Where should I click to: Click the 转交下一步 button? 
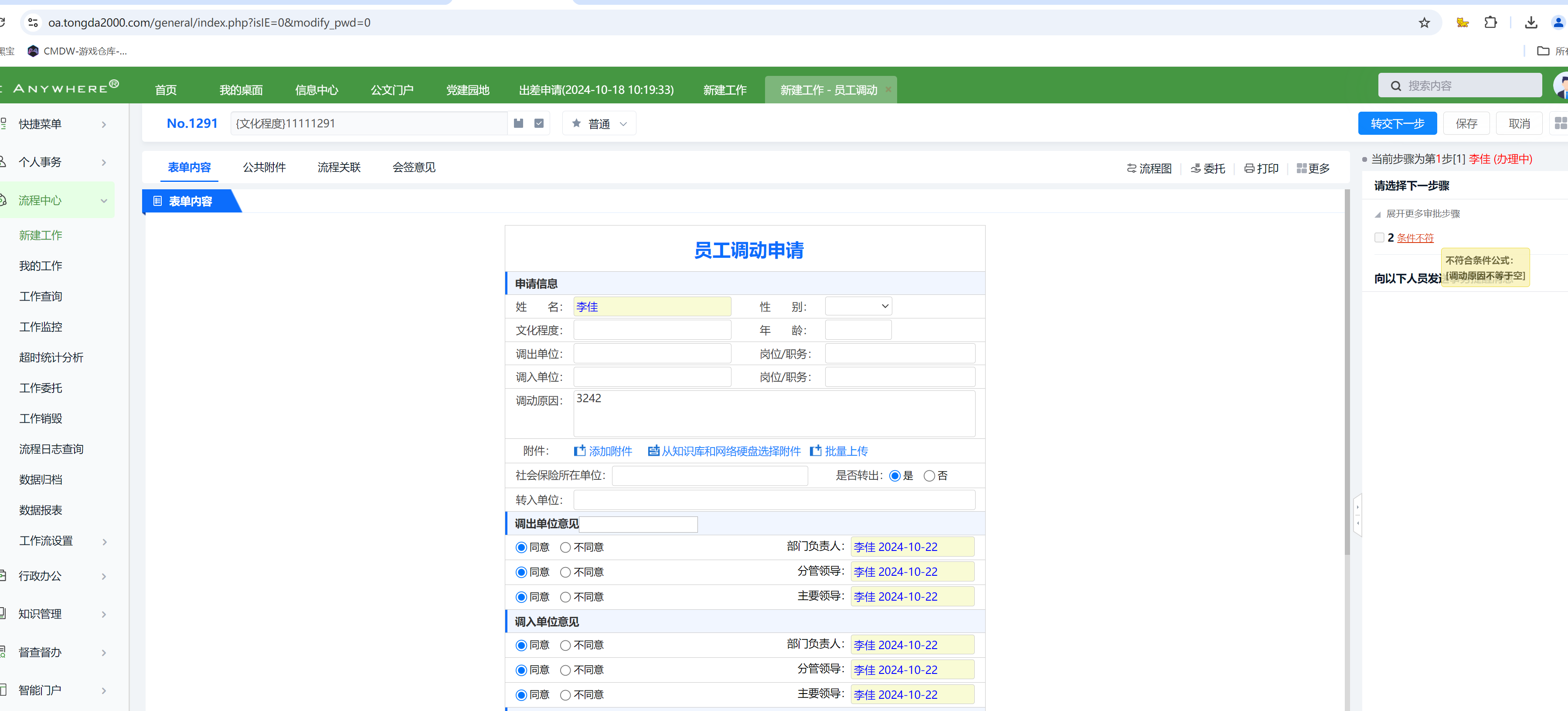[1397, 123]
